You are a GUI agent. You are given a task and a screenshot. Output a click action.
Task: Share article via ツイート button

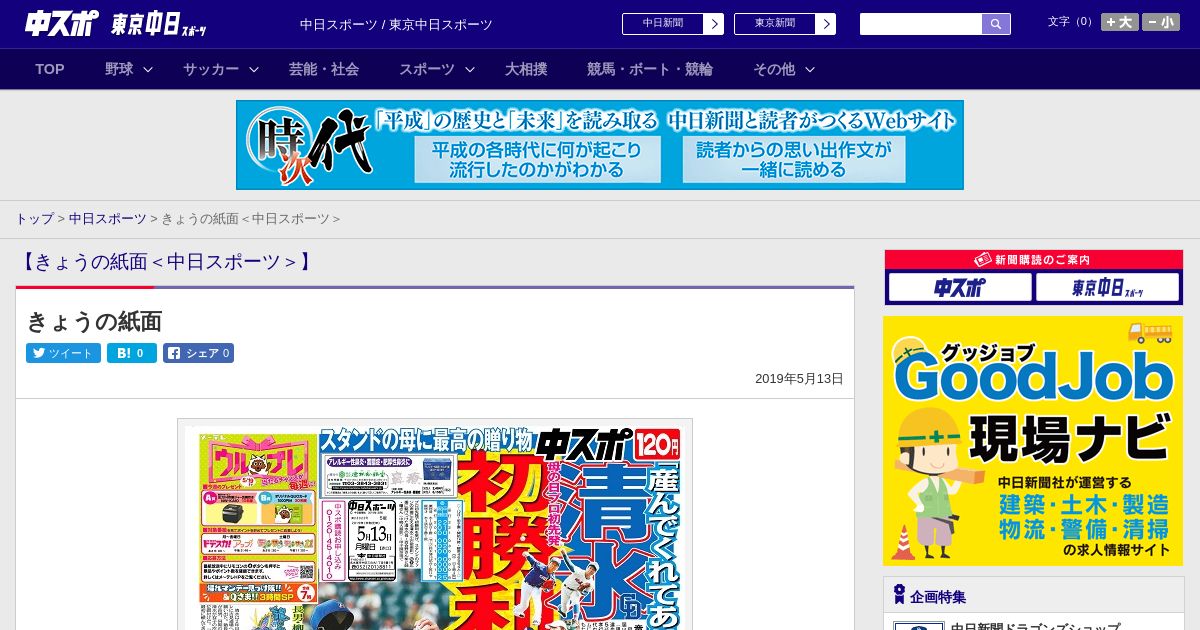63,353
